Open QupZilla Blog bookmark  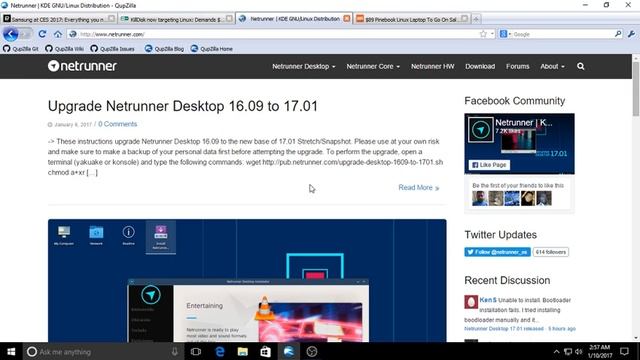(164, 49)
